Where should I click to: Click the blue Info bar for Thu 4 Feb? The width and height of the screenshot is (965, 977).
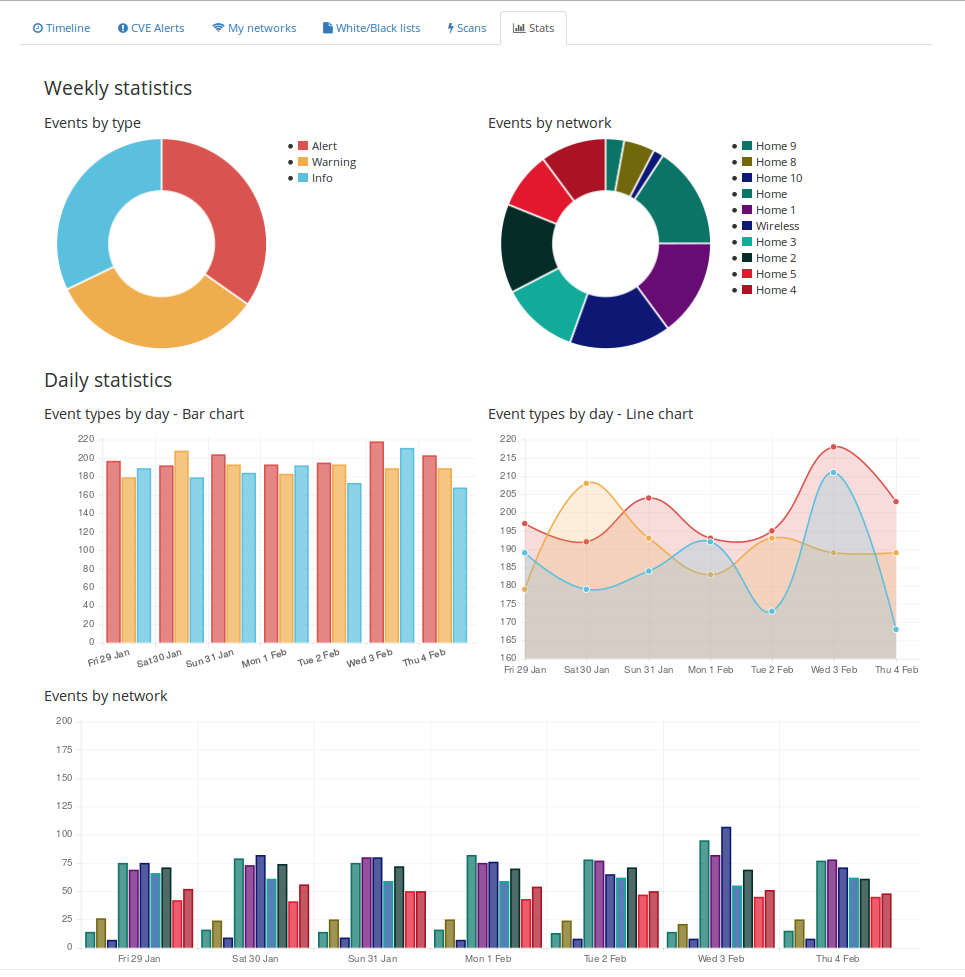tap(460, 565)
